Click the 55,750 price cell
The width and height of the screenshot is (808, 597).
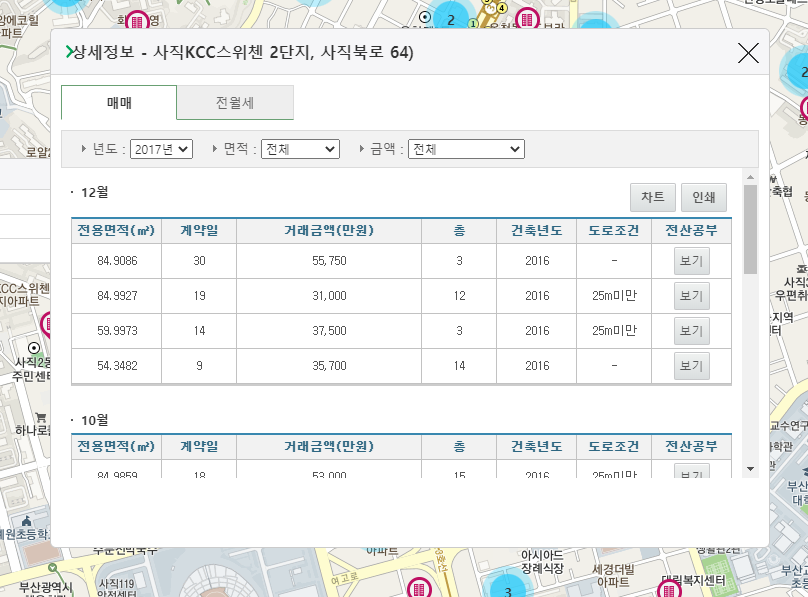pos(329,261)
